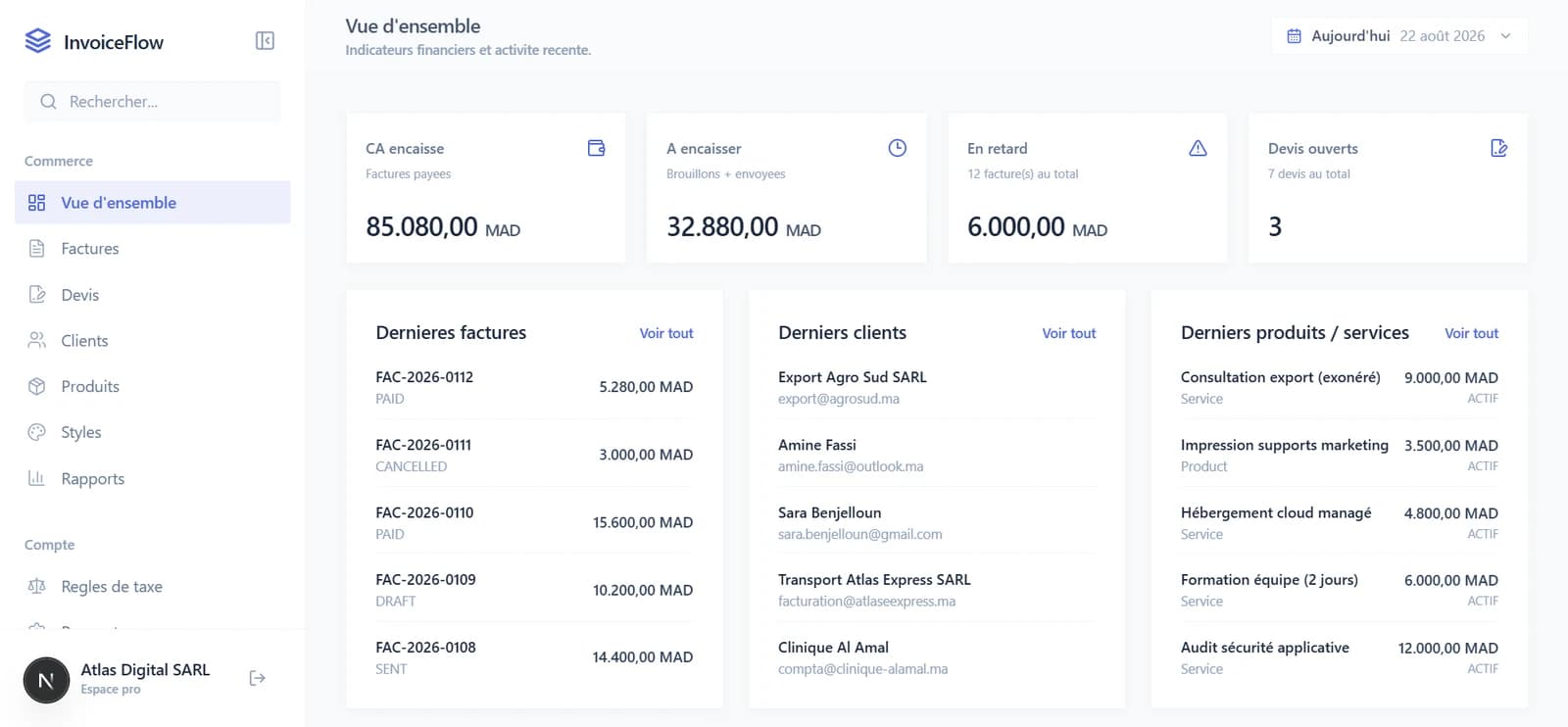Click the clock icon on A encaisser card
Image resolution: width=1568 pixels, height=727 pixels.
897,148
